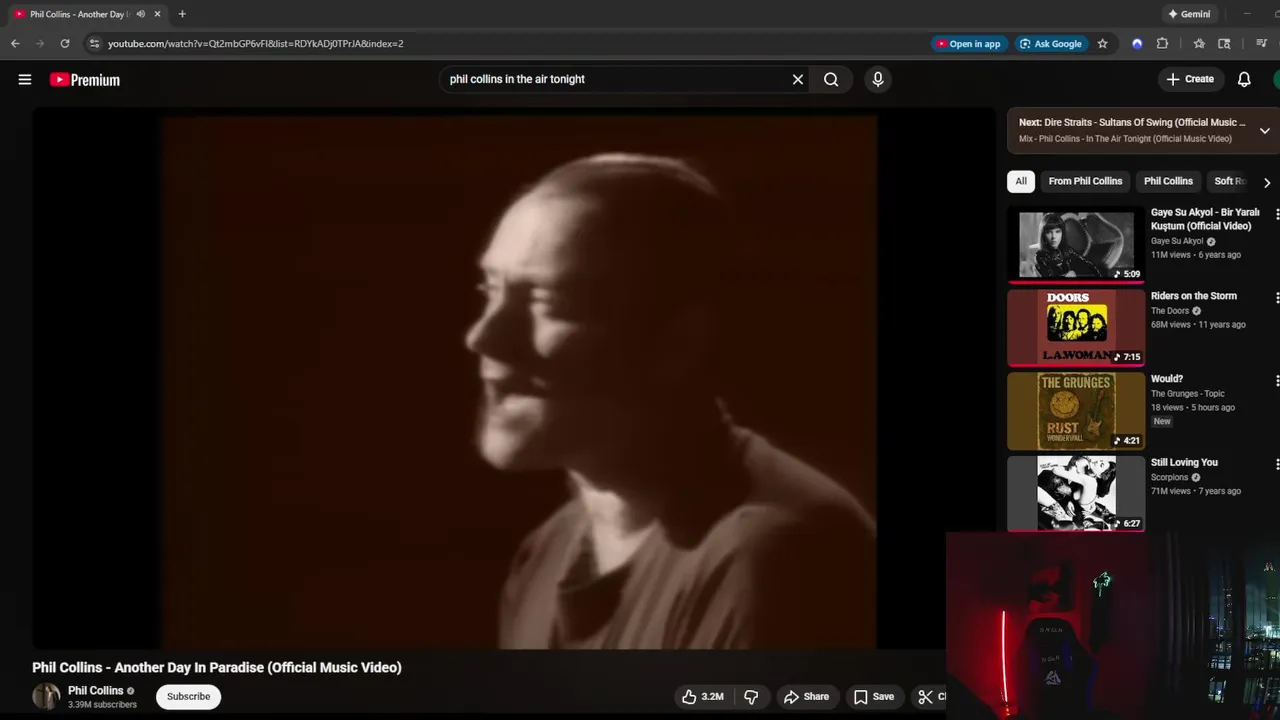The height and width of the screenshot is (720, 1280).
Task: Open options menu for Would? video
Action: click(1276, 380)
